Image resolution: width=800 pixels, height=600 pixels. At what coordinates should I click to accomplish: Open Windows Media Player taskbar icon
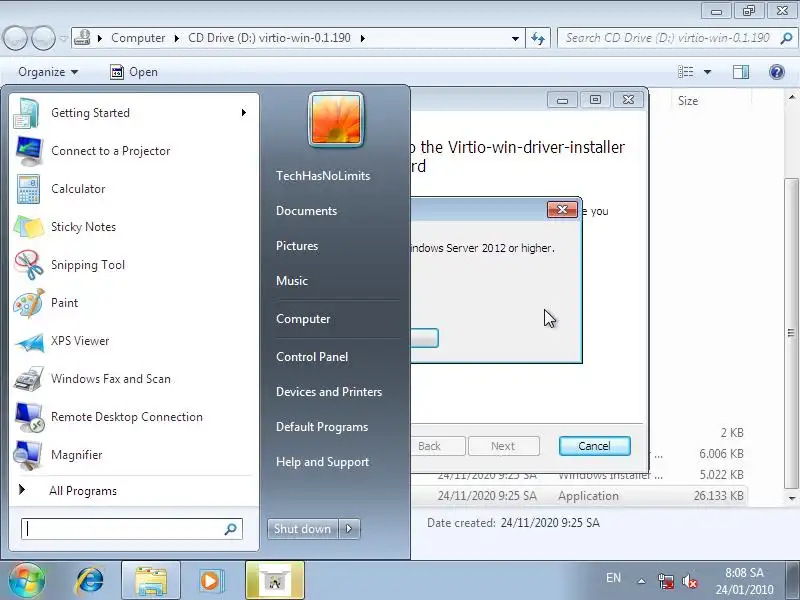click(210, 580)
